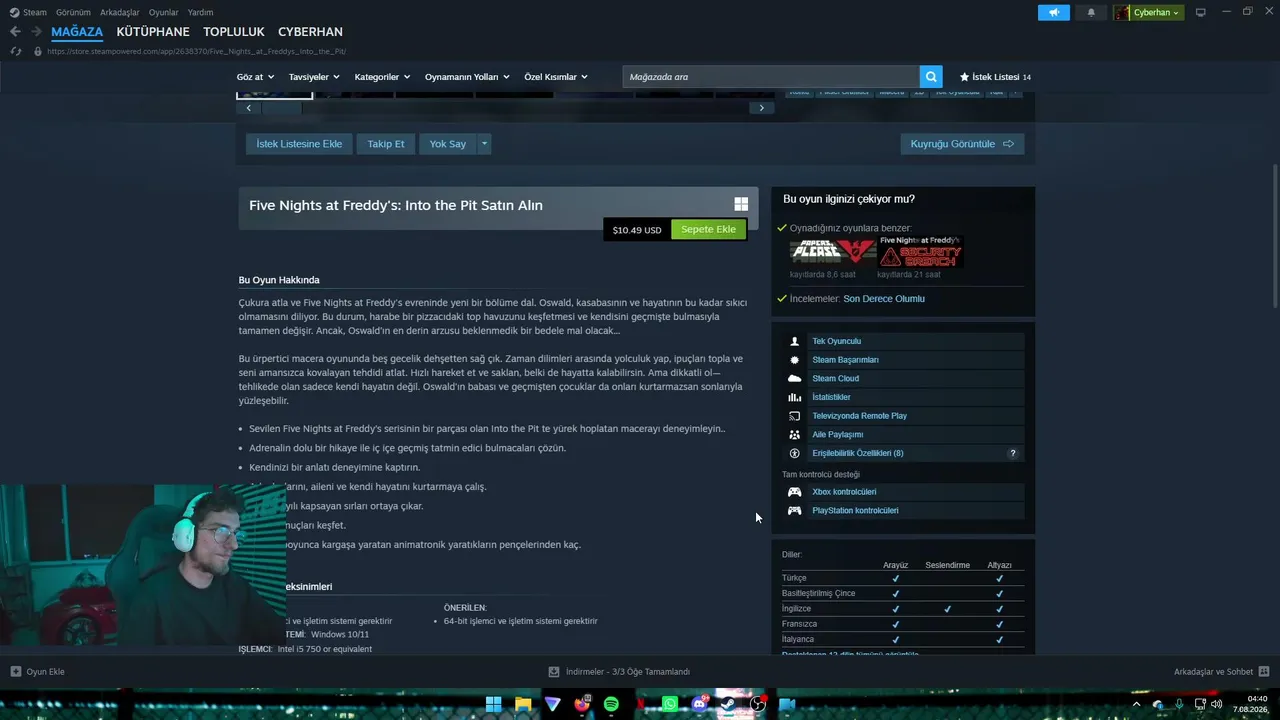Screen dimensions: 1280x720
Task: Expand the Kategoriler dropdown
Action: pos(382,77)
